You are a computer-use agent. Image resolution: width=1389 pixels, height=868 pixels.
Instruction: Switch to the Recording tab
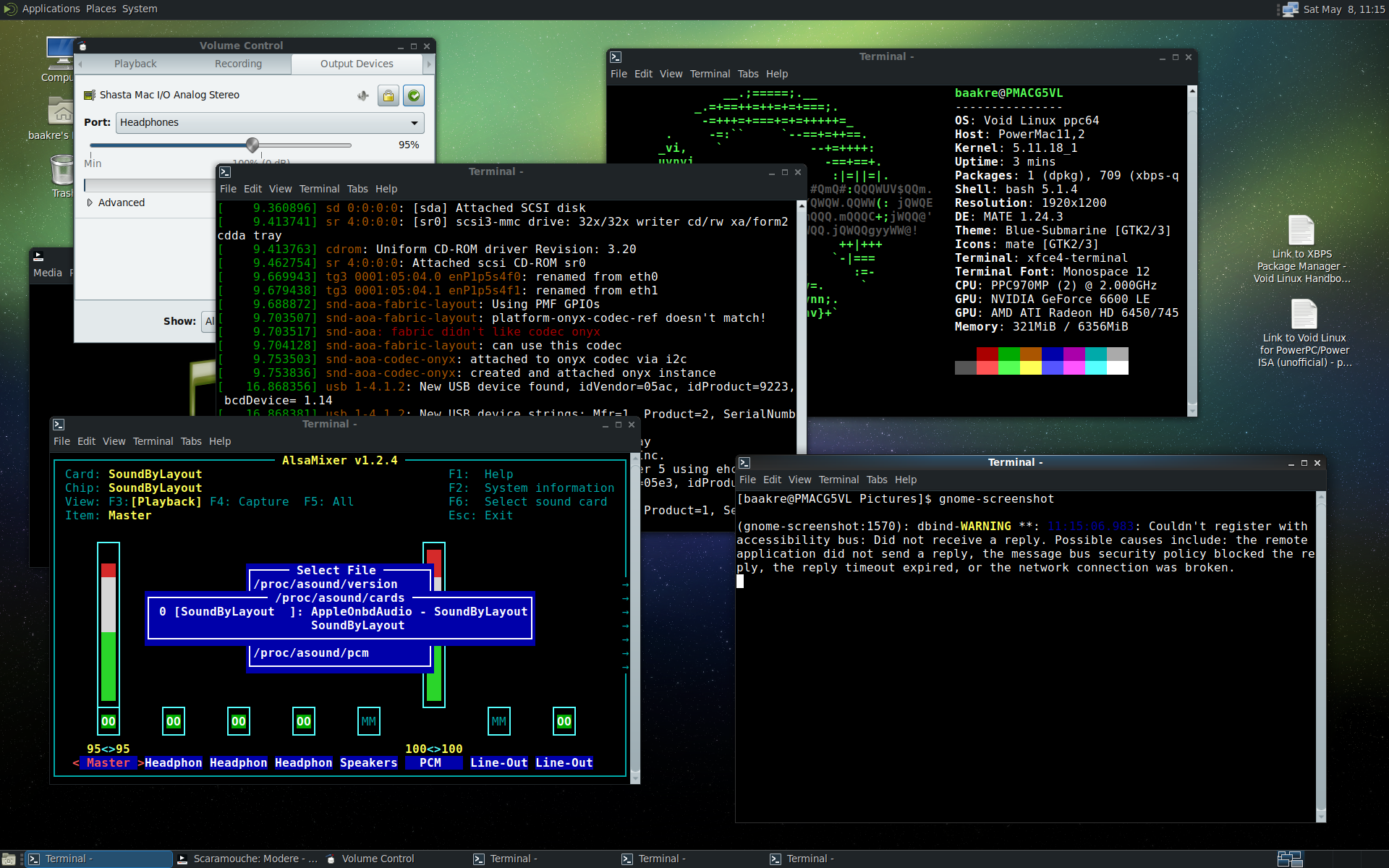[238, 64]
